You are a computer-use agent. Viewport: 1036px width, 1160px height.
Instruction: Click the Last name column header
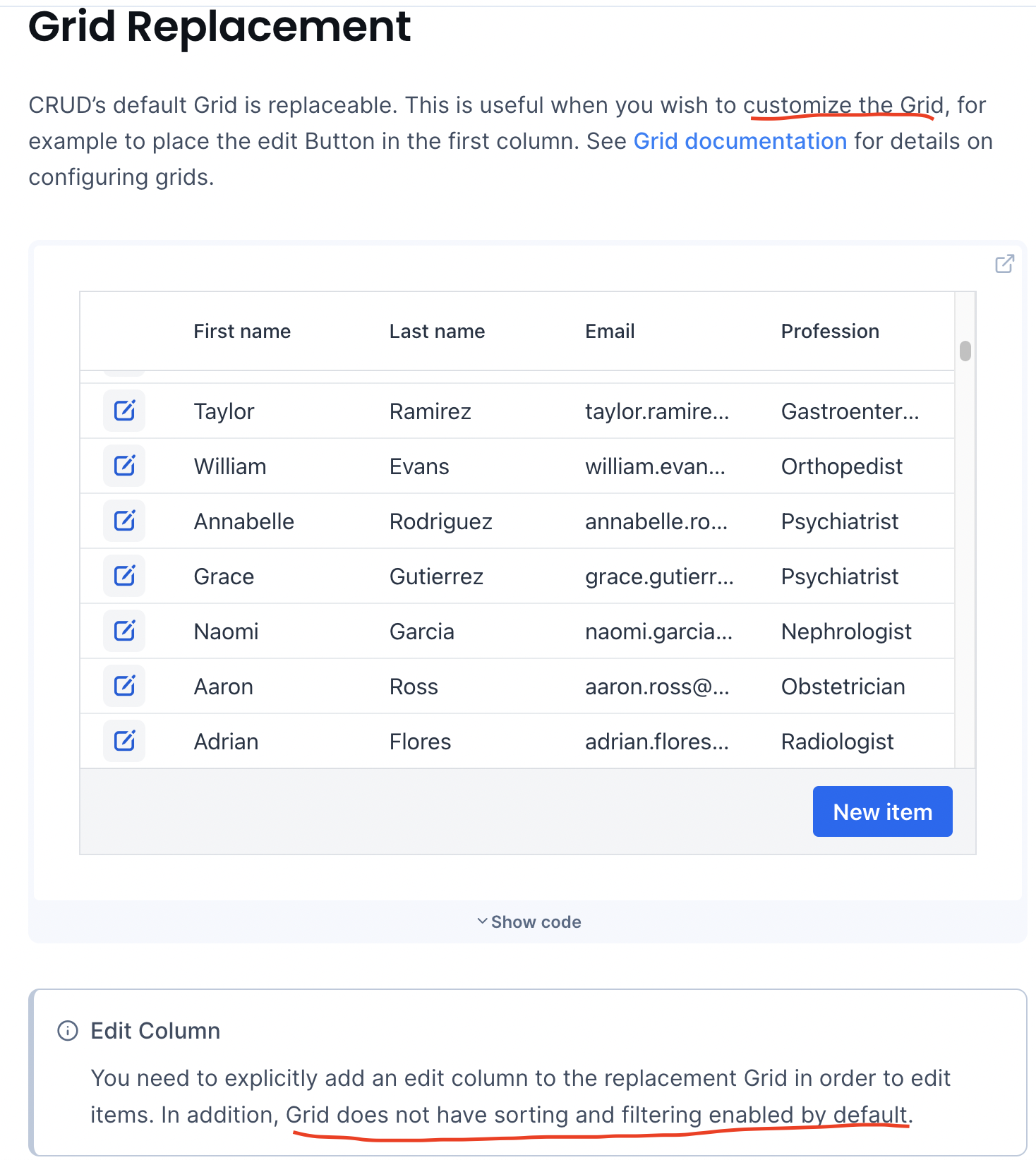437,331
